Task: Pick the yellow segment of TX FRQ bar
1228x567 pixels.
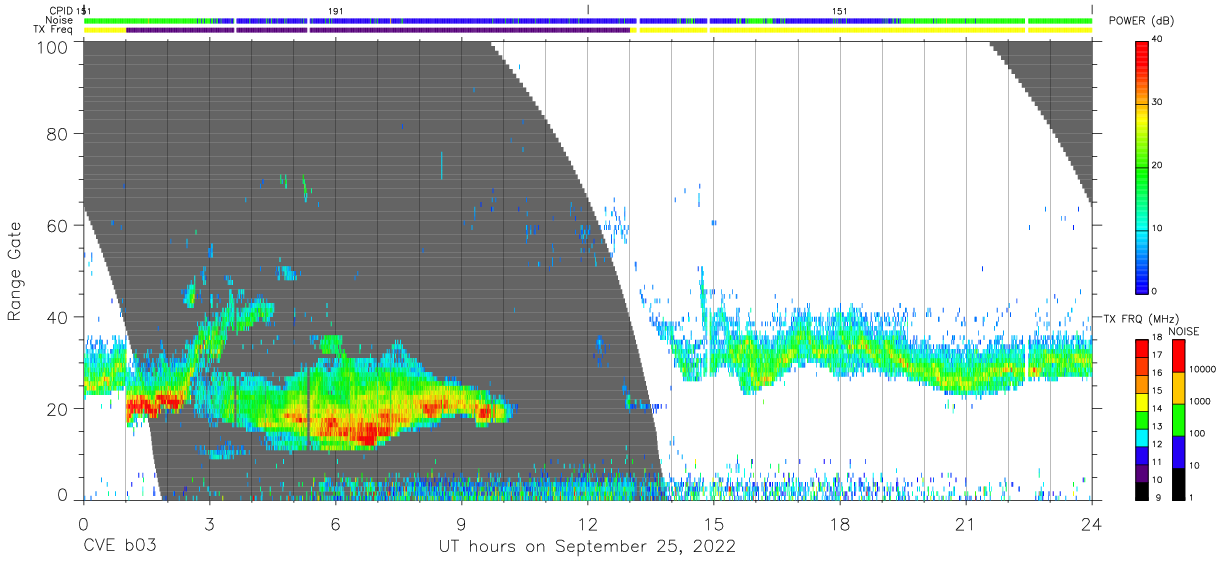Action: pos(1142,402)
